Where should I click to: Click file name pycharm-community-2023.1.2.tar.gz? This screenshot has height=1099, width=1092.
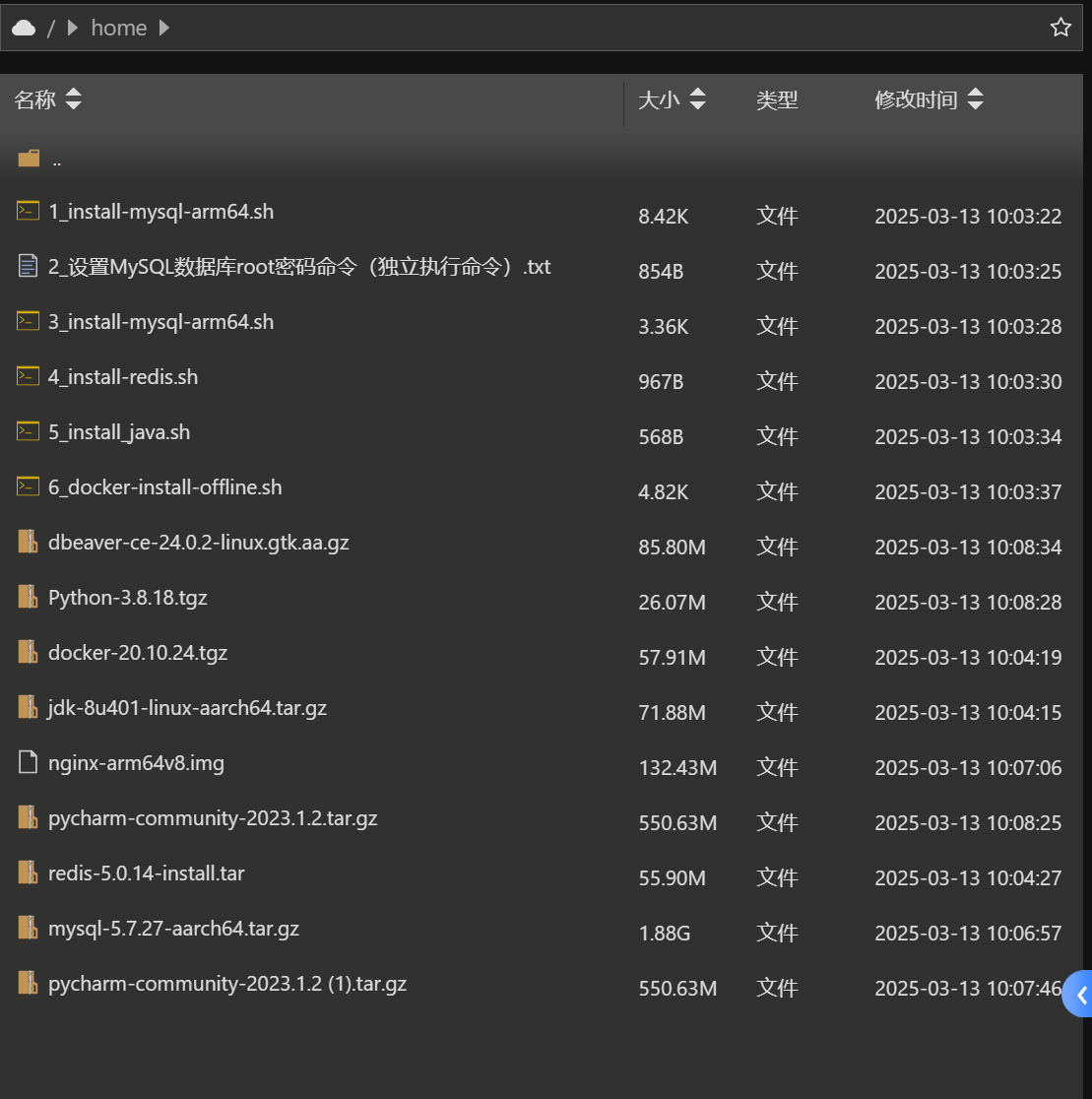point(213,818)
